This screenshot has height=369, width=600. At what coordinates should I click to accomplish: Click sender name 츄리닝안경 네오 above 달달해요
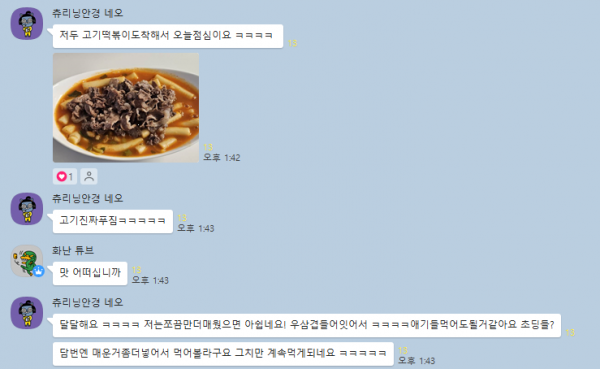pos(88,302)
